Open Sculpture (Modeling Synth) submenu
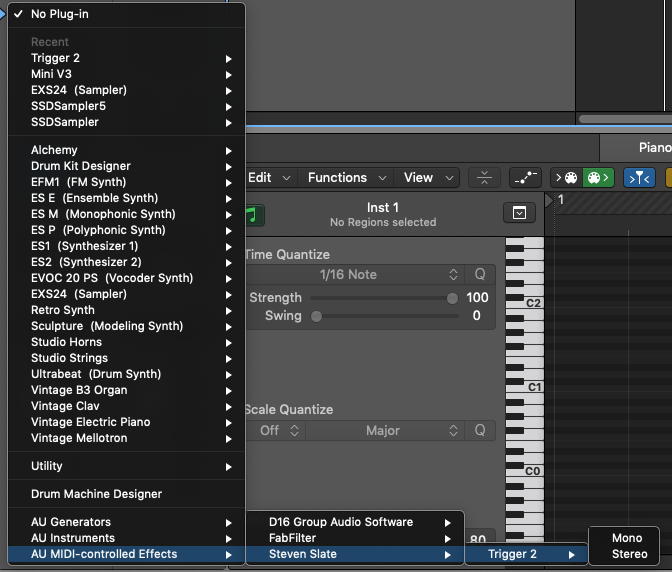This screenshot has height=572, width=672. click(x=126, y=326)
